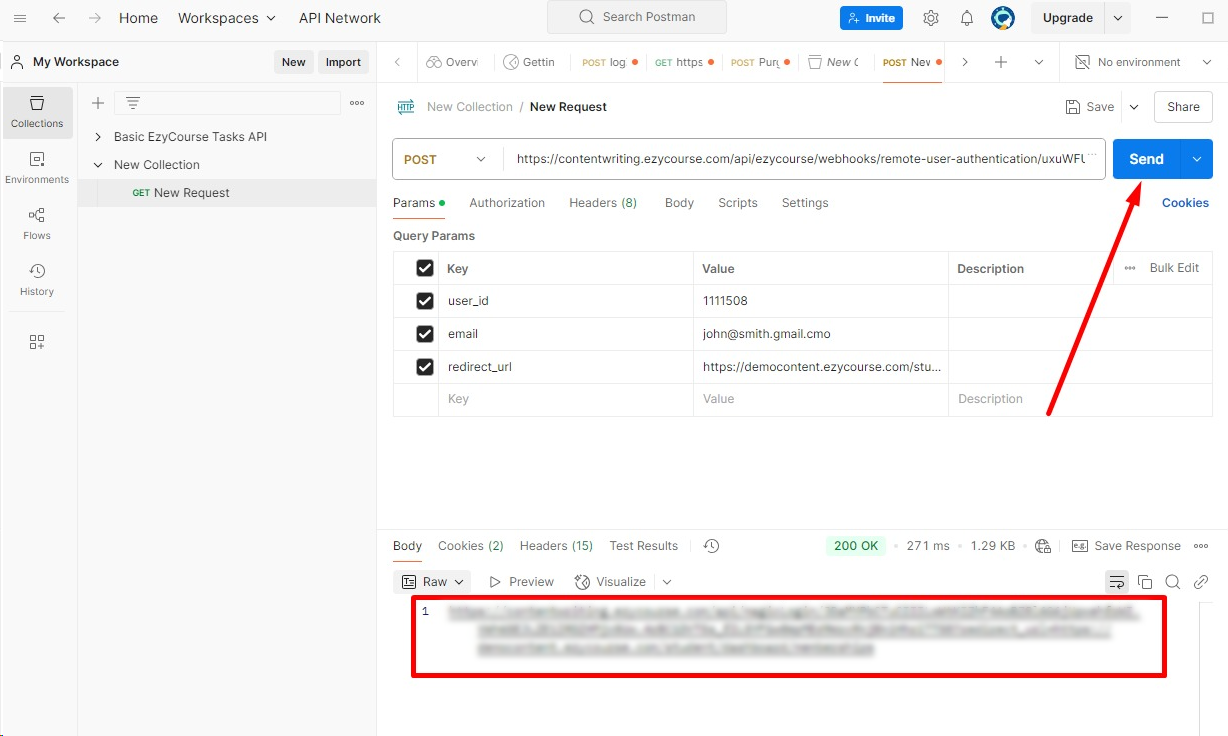
Task: Open the Cookies link
Action: point(1185,203)
